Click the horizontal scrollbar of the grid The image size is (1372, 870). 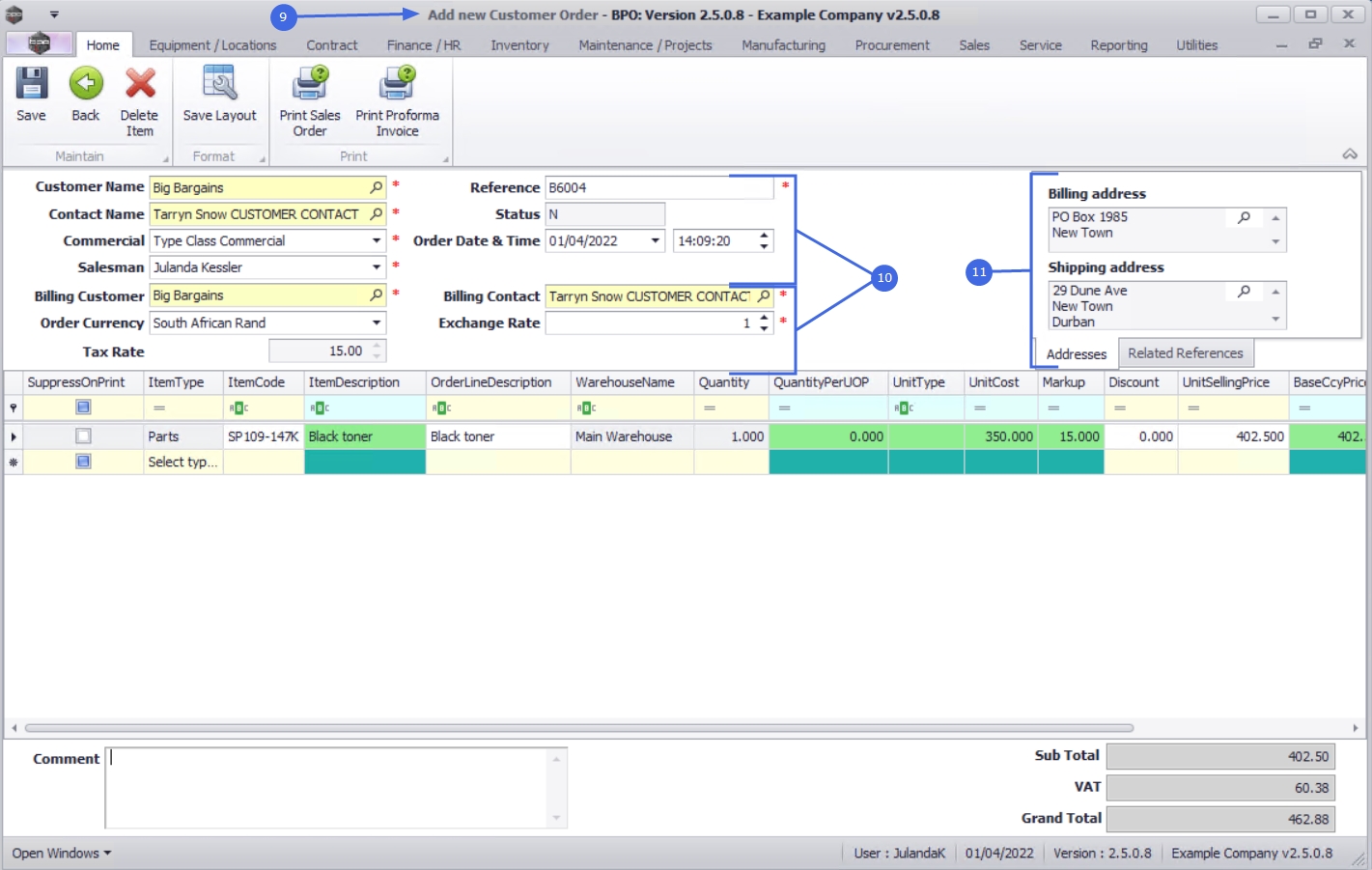(x=579, y=728)
